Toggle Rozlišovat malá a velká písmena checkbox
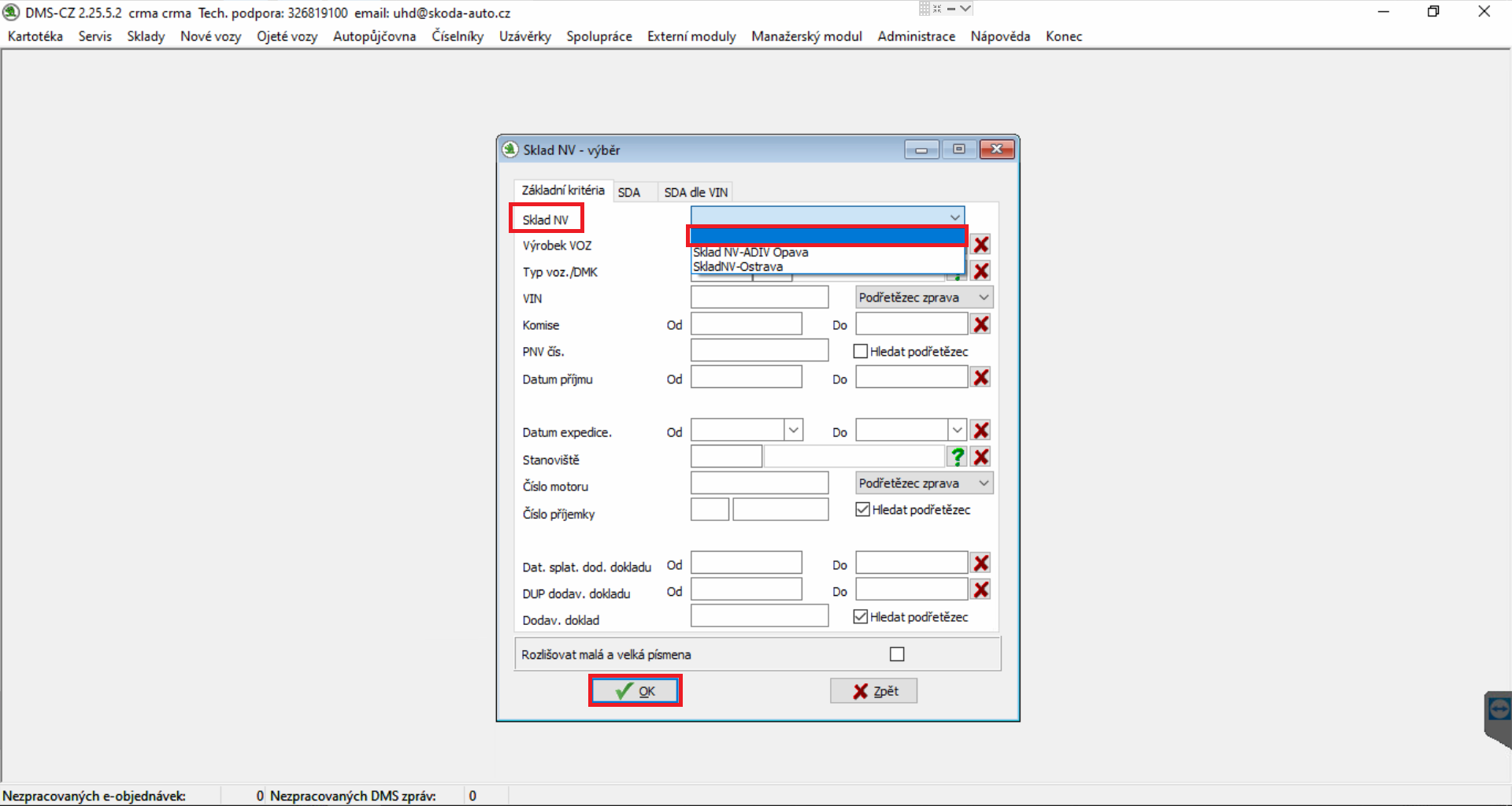The width and height of the screenshot is (1512, 806). (x=896, y=654)
